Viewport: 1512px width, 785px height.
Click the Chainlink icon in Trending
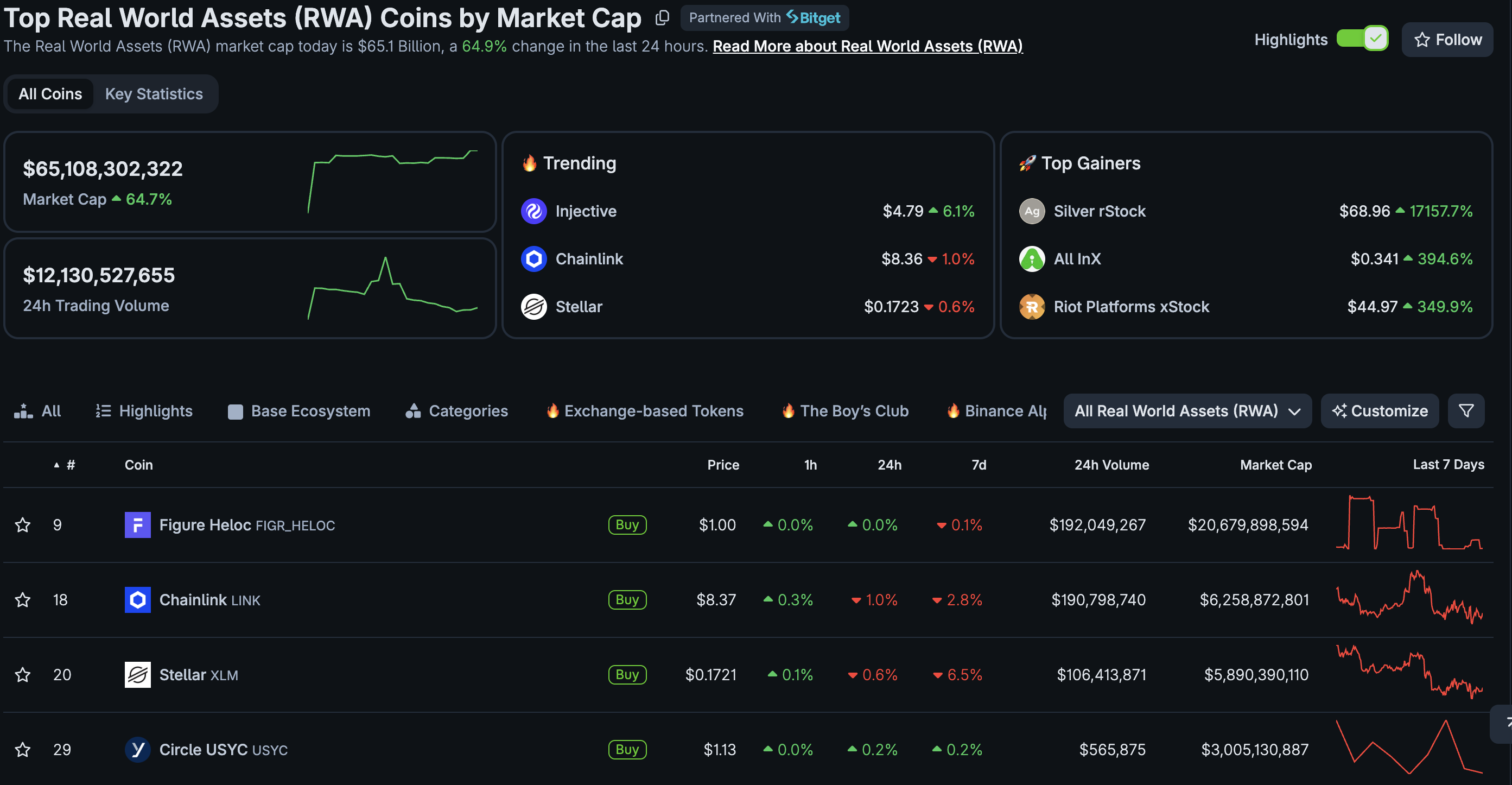pyautogui.click(x=533, y=259)
